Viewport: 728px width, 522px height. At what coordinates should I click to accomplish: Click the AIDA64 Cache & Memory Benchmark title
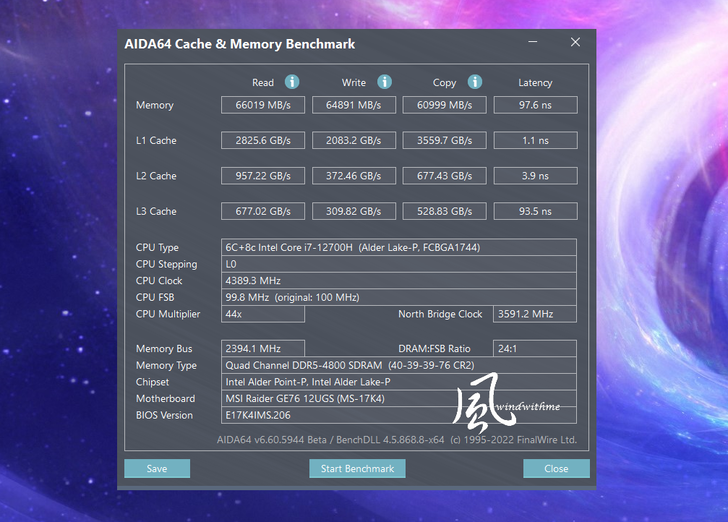click(240, 44)
